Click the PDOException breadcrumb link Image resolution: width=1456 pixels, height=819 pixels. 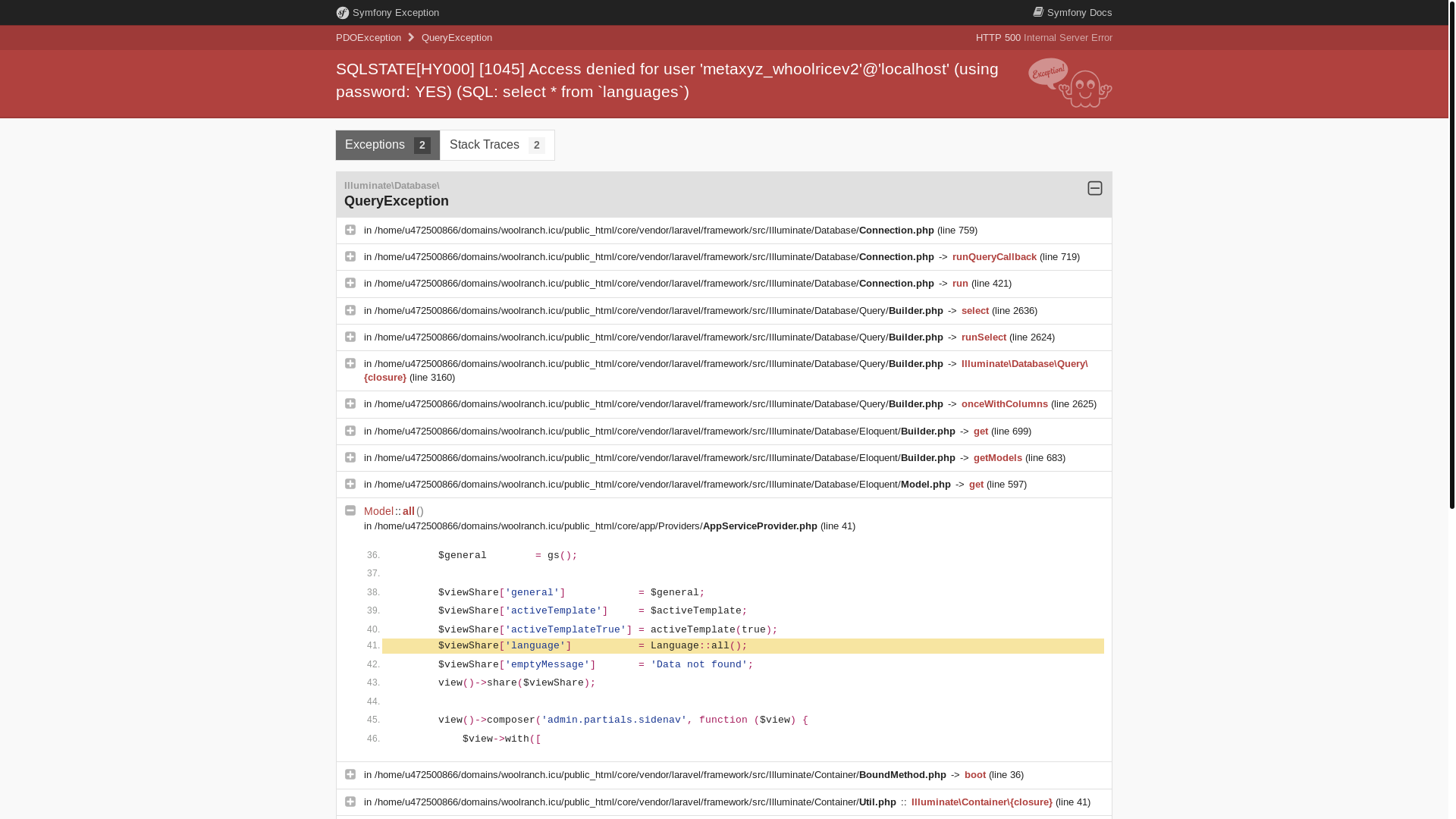369,37
